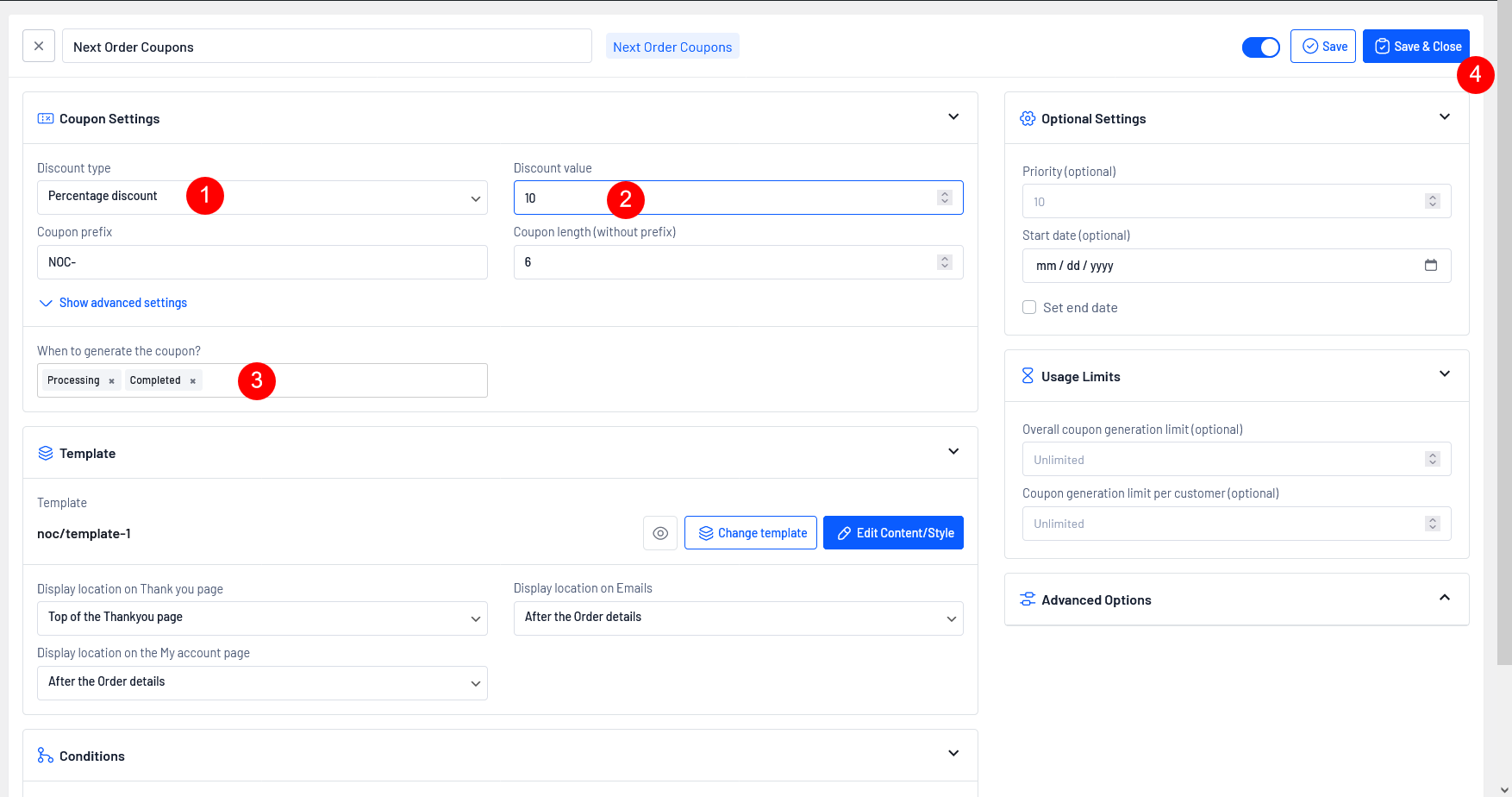The height and width of the screenshot is (797, 1512).
Task: Open the Discount type dropdown
Action: pyautogui.click(x=262, y=198)
